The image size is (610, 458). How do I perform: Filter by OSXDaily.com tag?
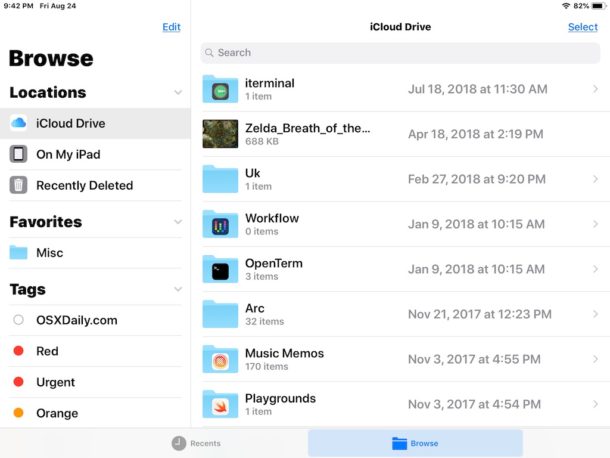[x=77, y=320]
